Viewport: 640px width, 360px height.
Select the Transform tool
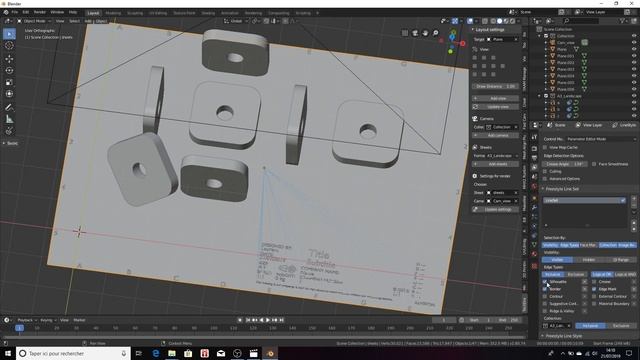[9, 94]
